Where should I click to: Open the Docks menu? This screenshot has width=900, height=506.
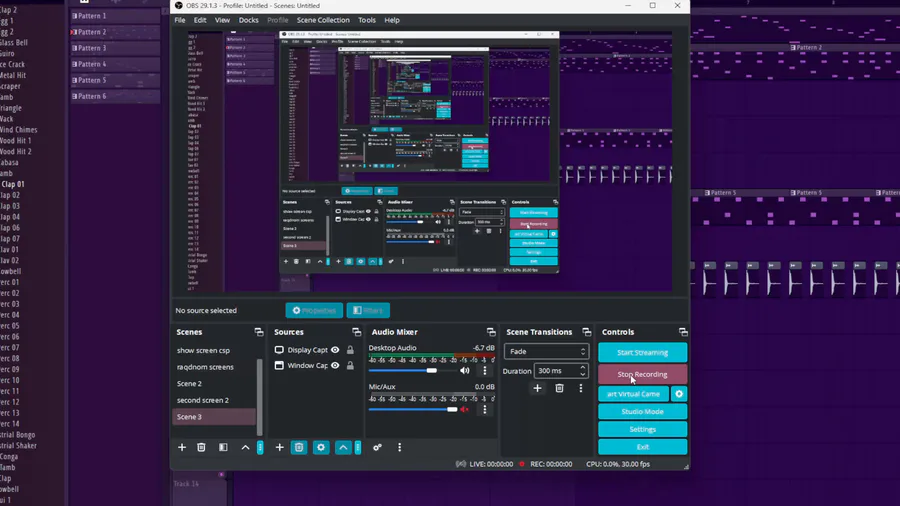point(249,20)
